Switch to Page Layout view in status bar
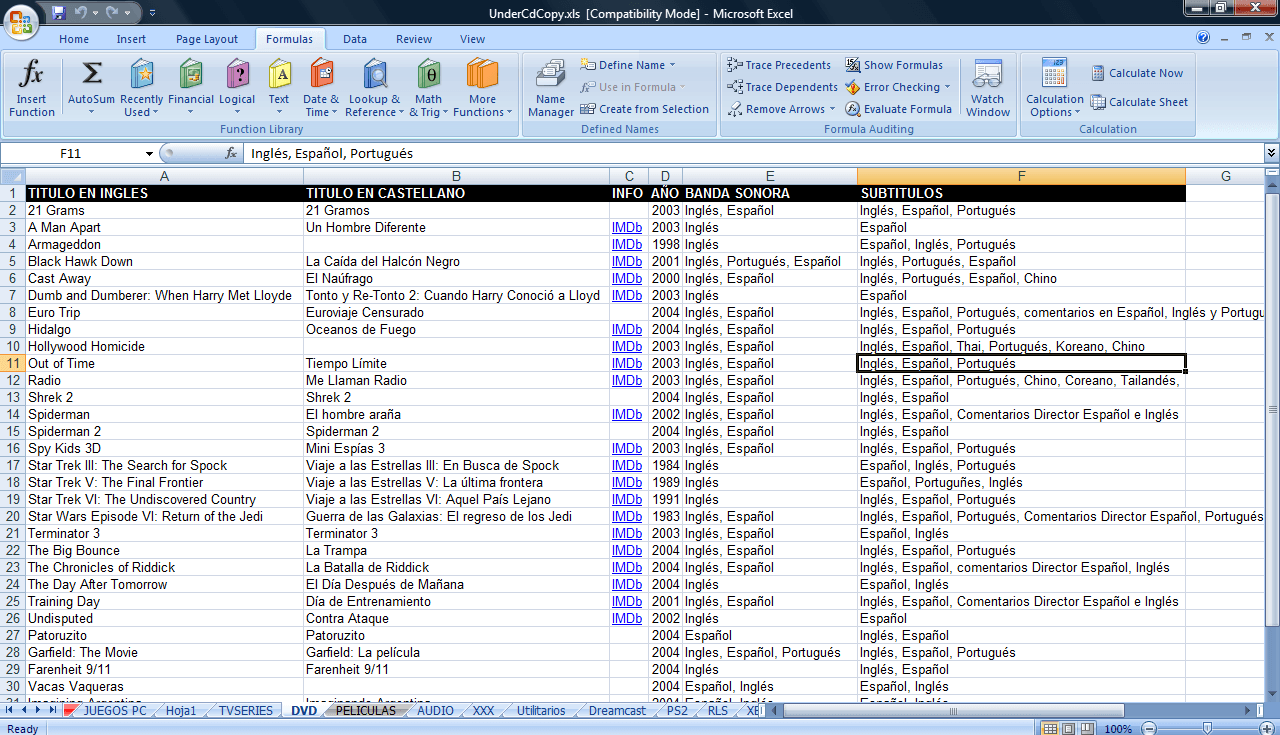Viewport: 1280px width, 735px height. click(1067, 729)
